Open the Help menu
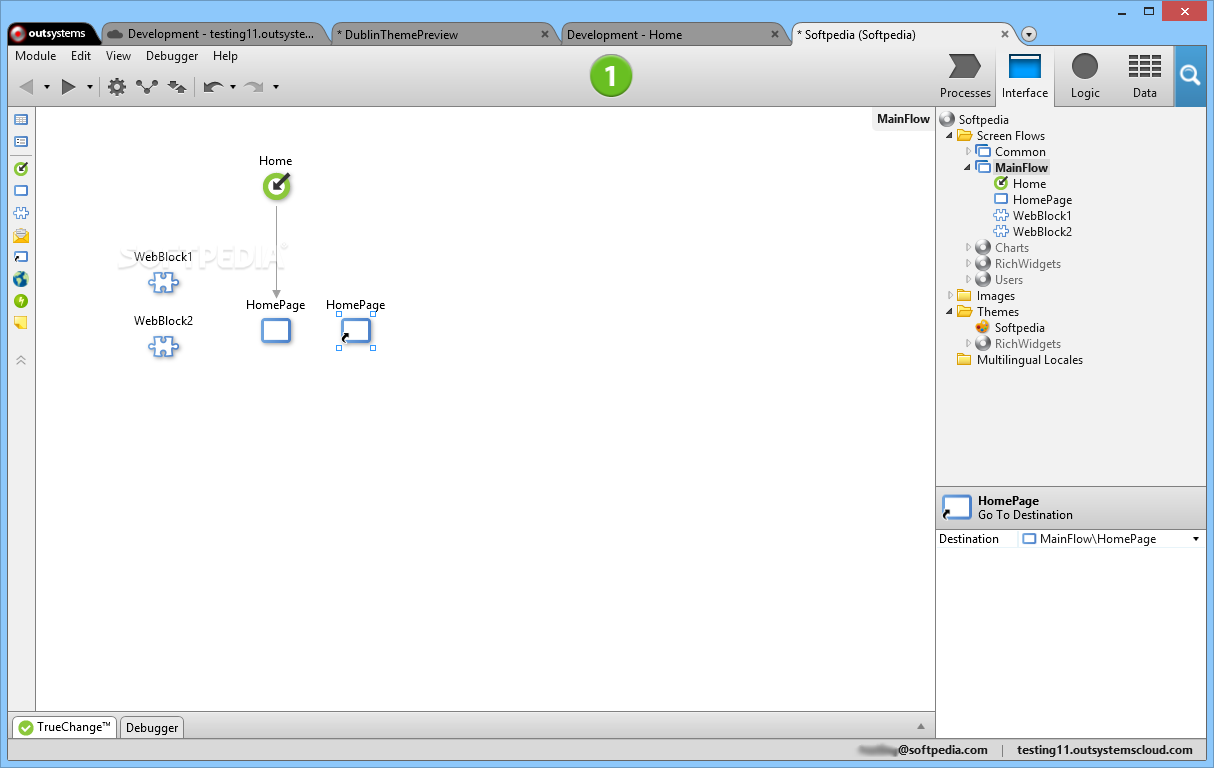Image resolution: width=1214 pixels, height=768 pixels. tap(225, 56)
